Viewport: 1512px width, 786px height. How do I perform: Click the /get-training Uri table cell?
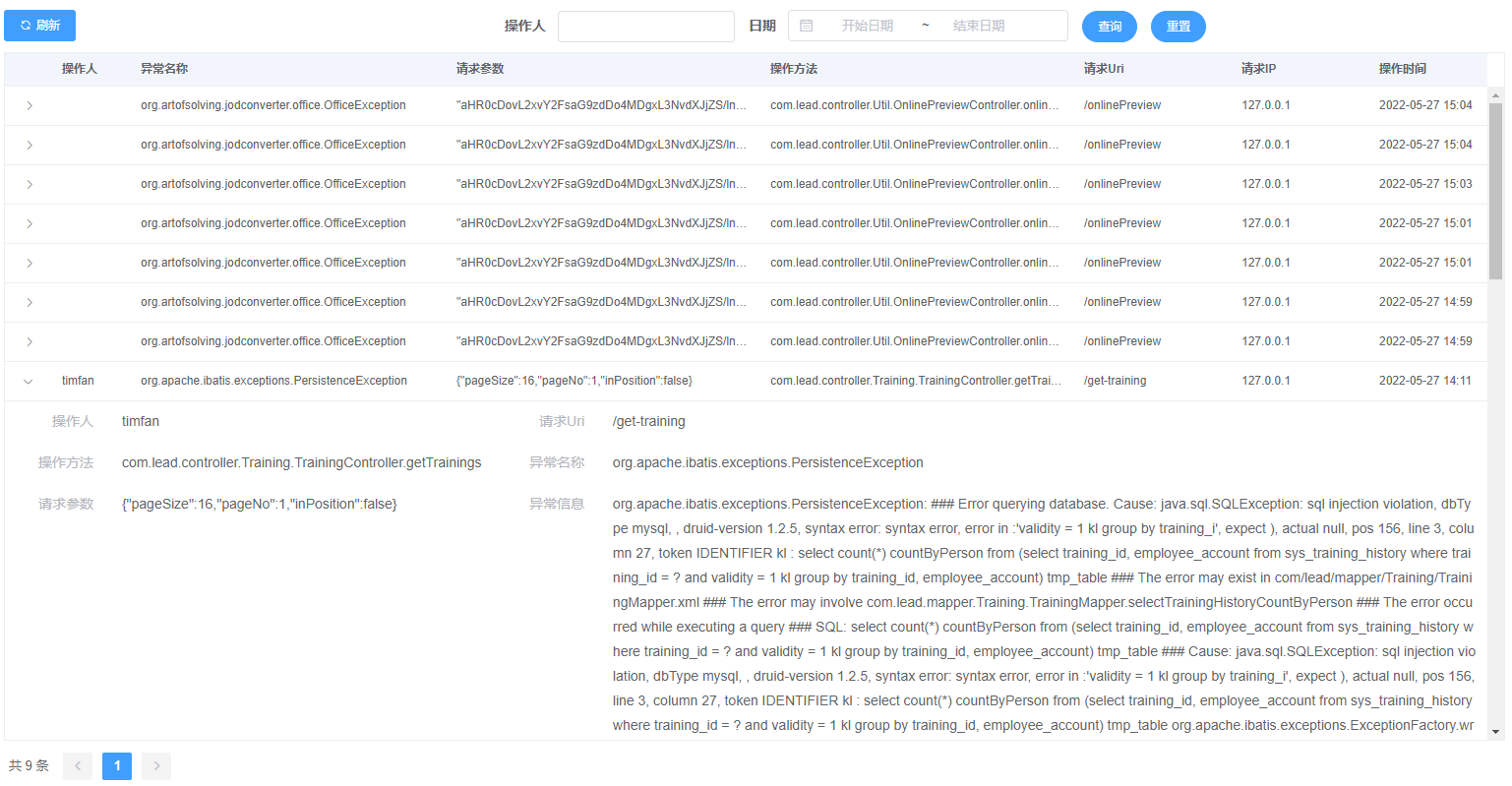click(x=1116, y=381)
